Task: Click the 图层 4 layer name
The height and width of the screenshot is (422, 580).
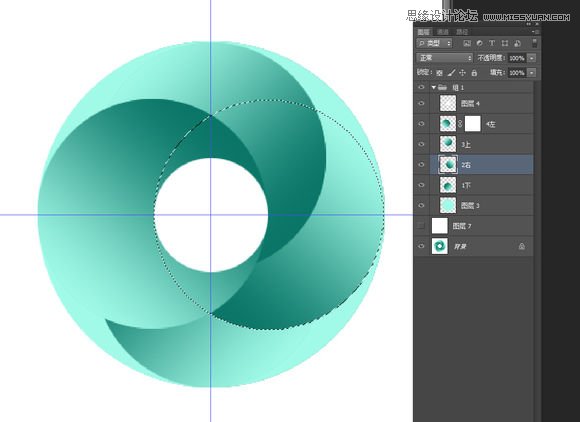Action: click(x=470, y=104)
